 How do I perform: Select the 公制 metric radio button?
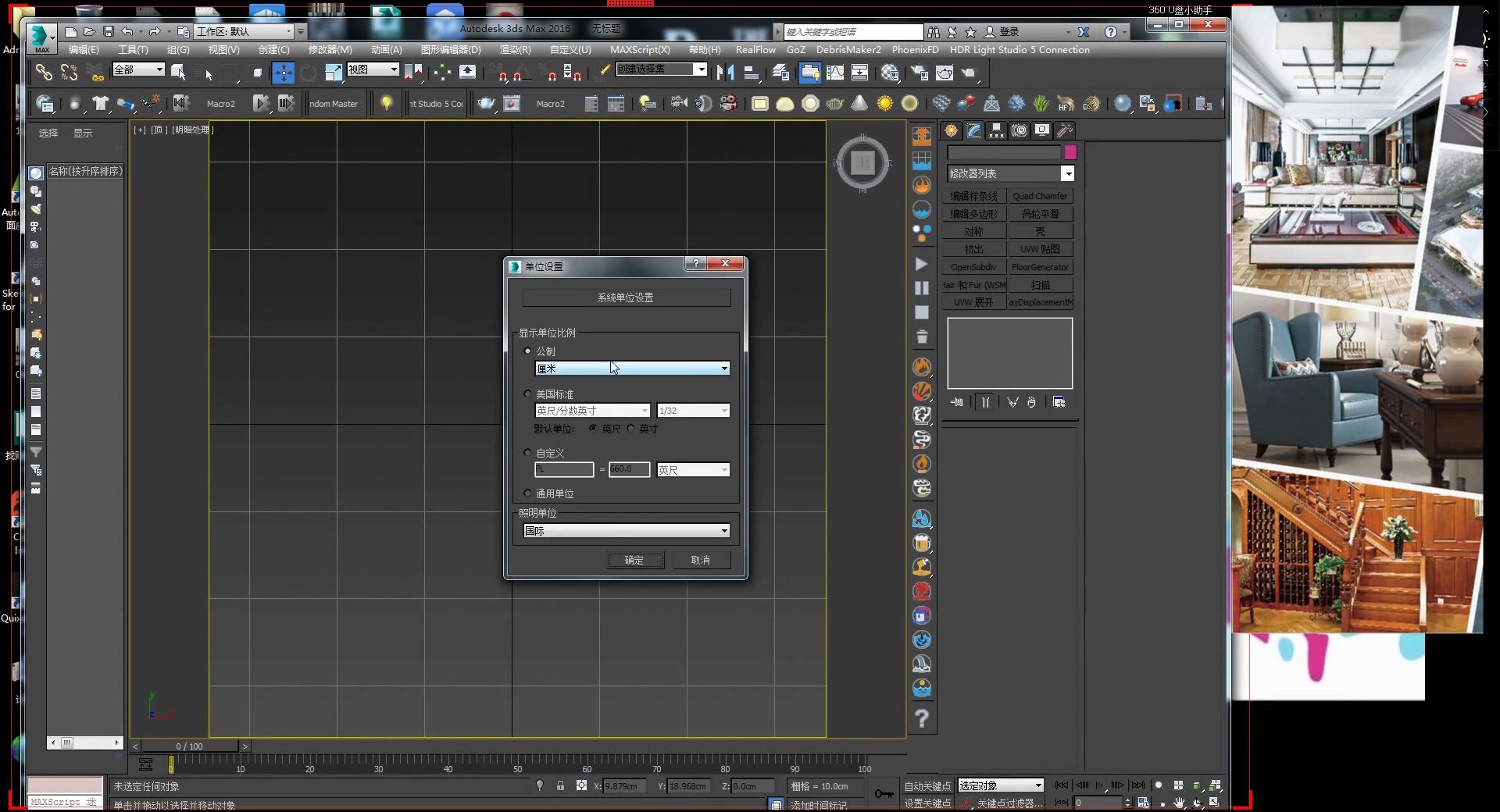[x=528, y=351]
